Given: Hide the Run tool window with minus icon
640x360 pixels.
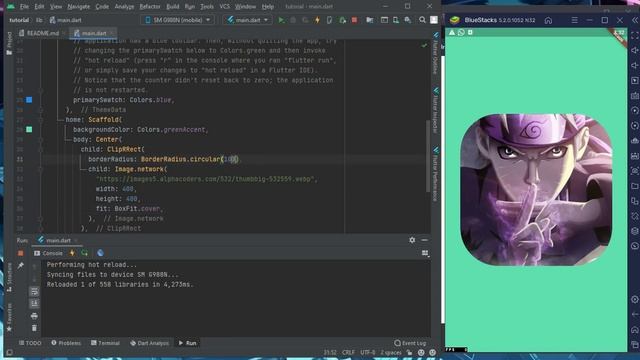Looking at the screenshot, I should coord(424,240).
